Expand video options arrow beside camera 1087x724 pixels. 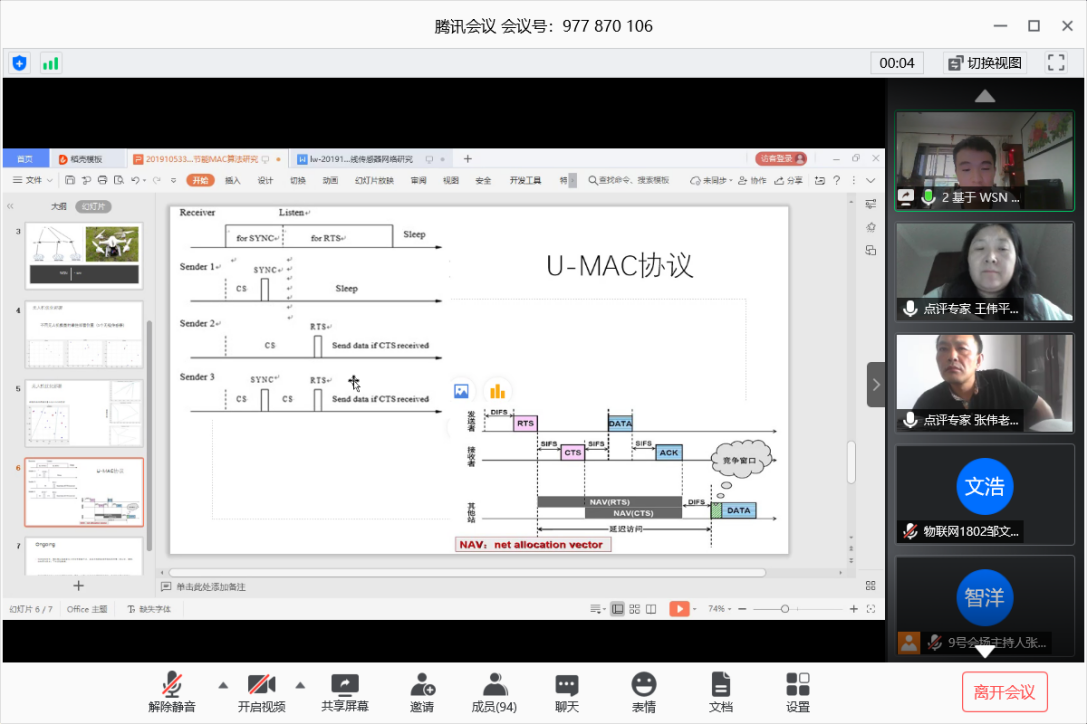pyautogui.click(x=300, y=685)
